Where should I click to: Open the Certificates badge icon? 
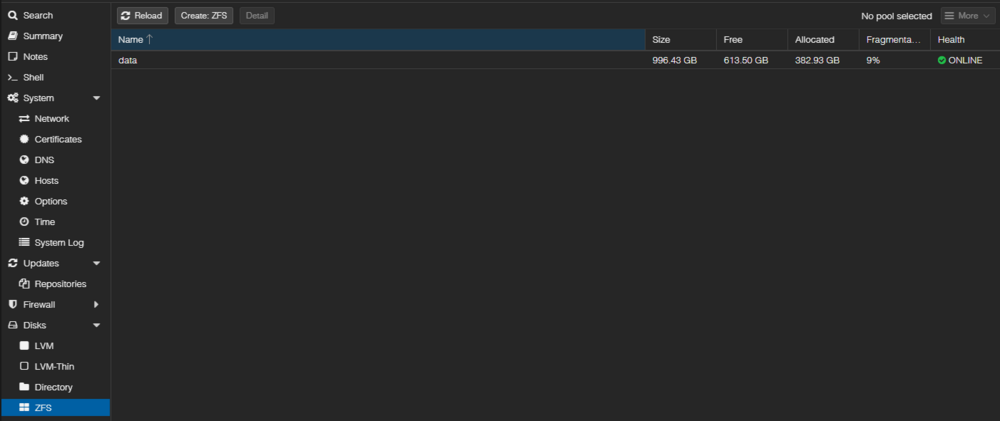coord(24,139)
